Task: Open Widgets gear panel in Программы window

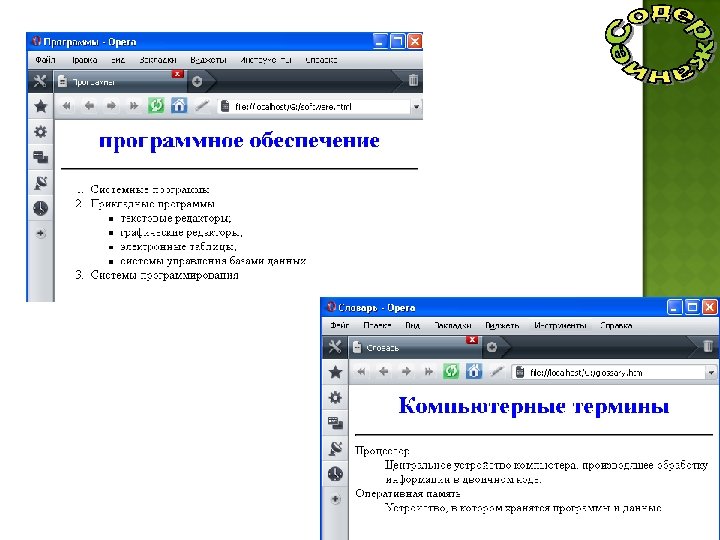Action: click(40, 132)
